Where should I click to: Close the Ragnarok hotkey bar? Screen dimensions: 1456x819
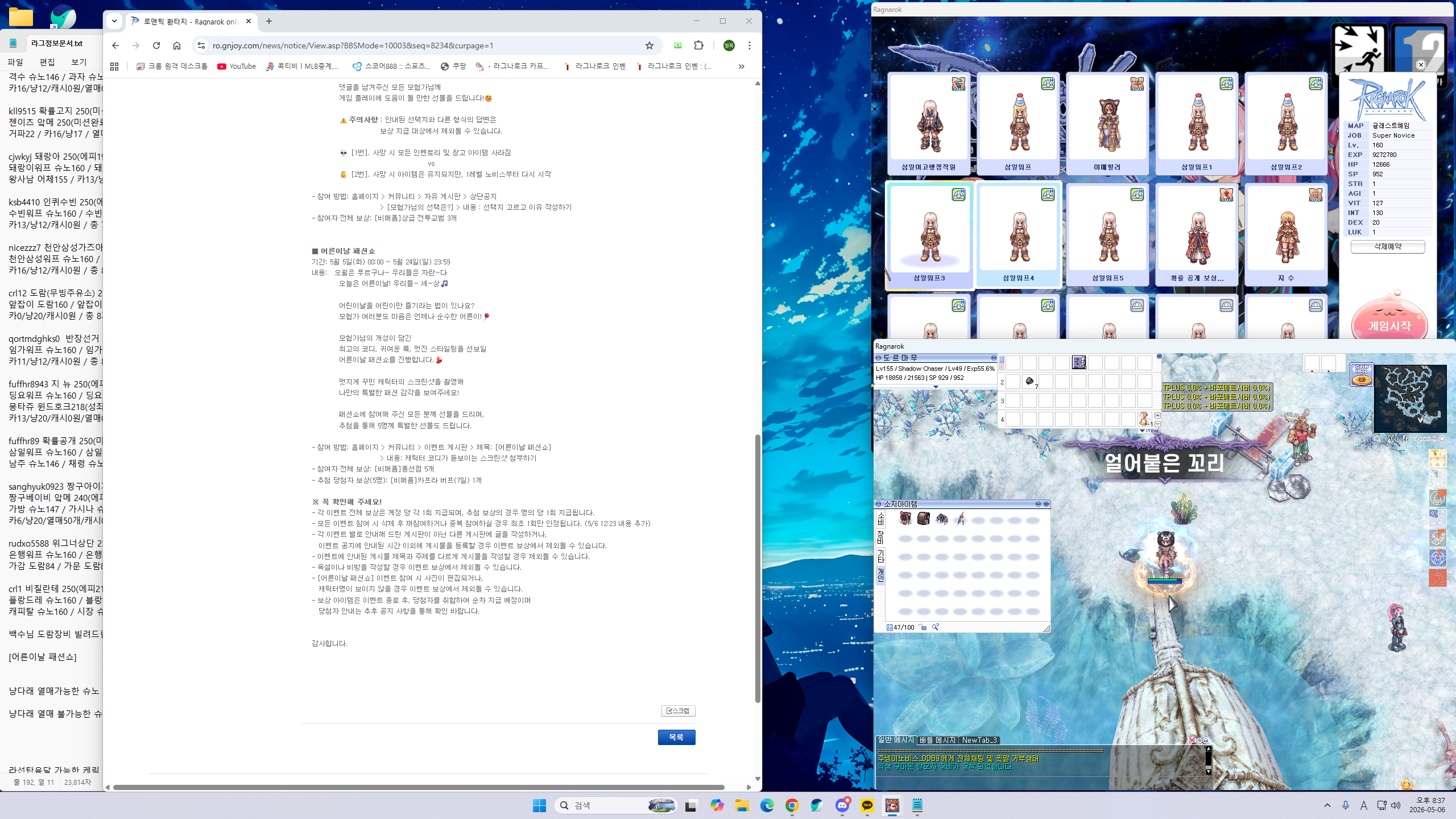coord(1159,357)
